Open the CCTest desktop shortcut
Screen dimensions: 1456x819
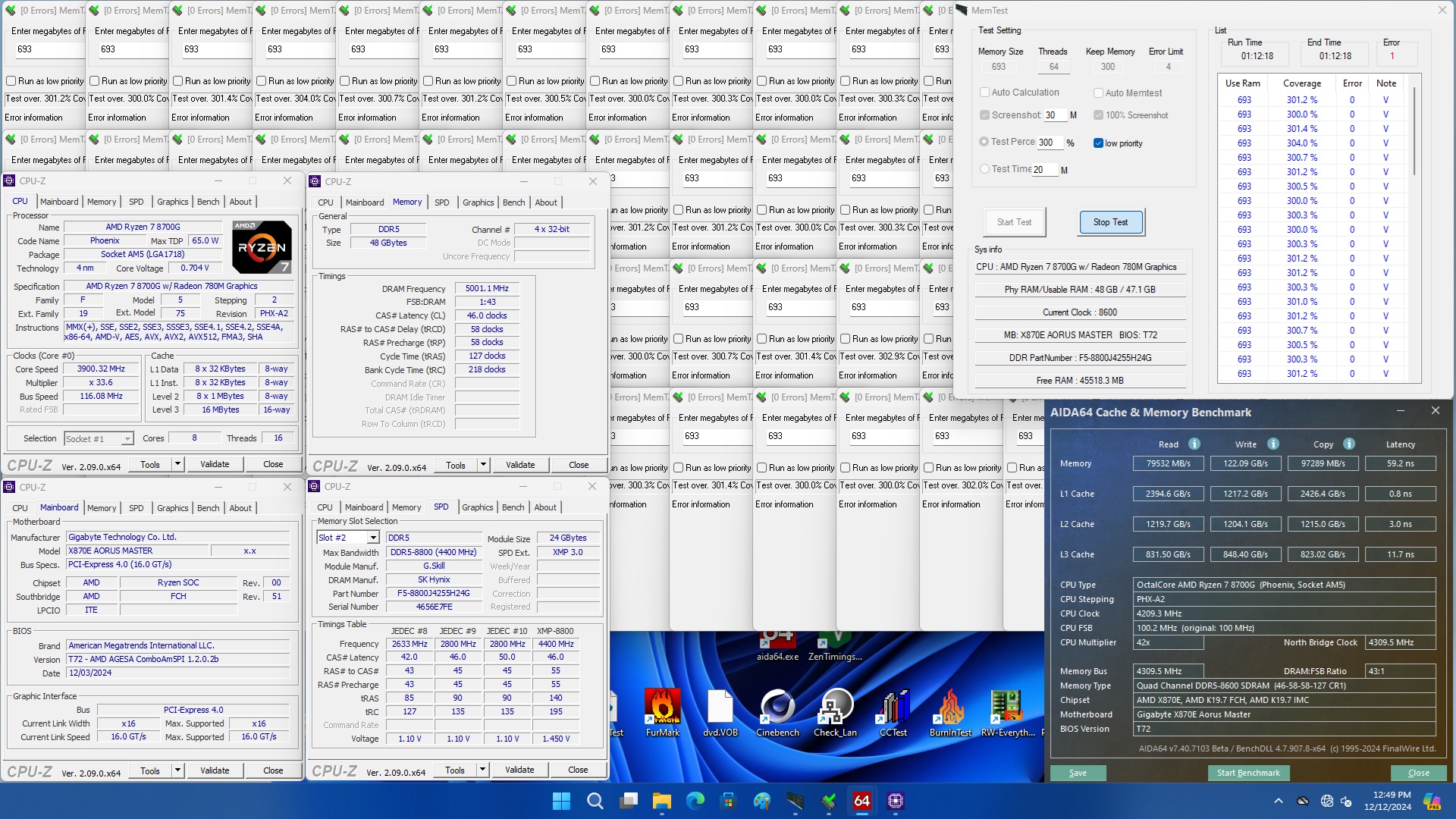click(893, 713)
